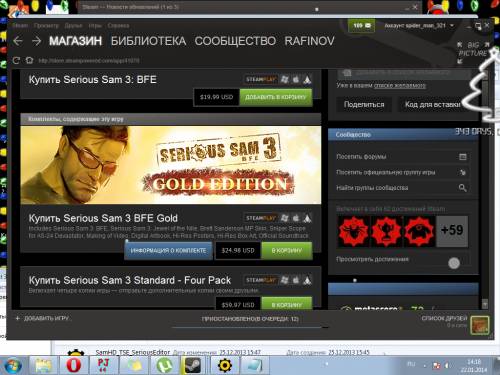Screen dimensions: 500x375
Task: Open the +59 achievements thumbnail
Action: pyautogui.click(x=452, y=231)
